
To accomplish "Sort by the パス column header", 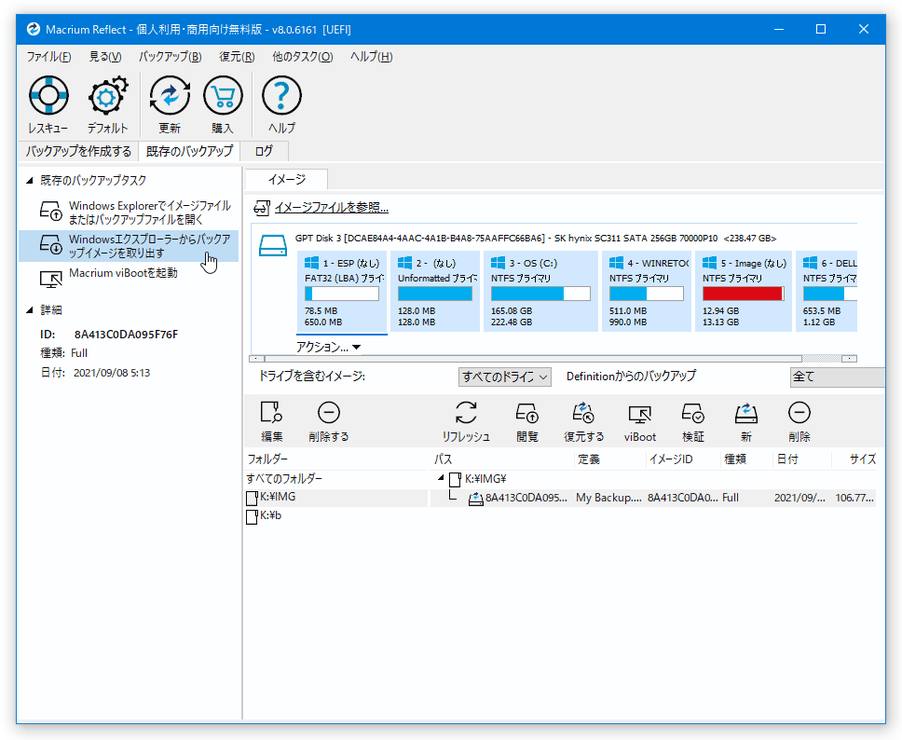I will coord(503,459).
